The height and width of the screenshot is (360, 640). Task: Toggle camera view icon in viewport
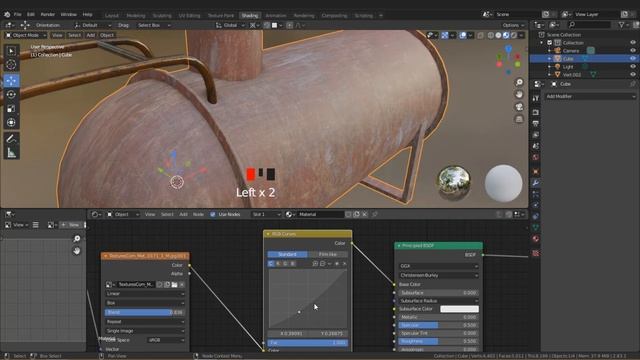tap(519, 107)
